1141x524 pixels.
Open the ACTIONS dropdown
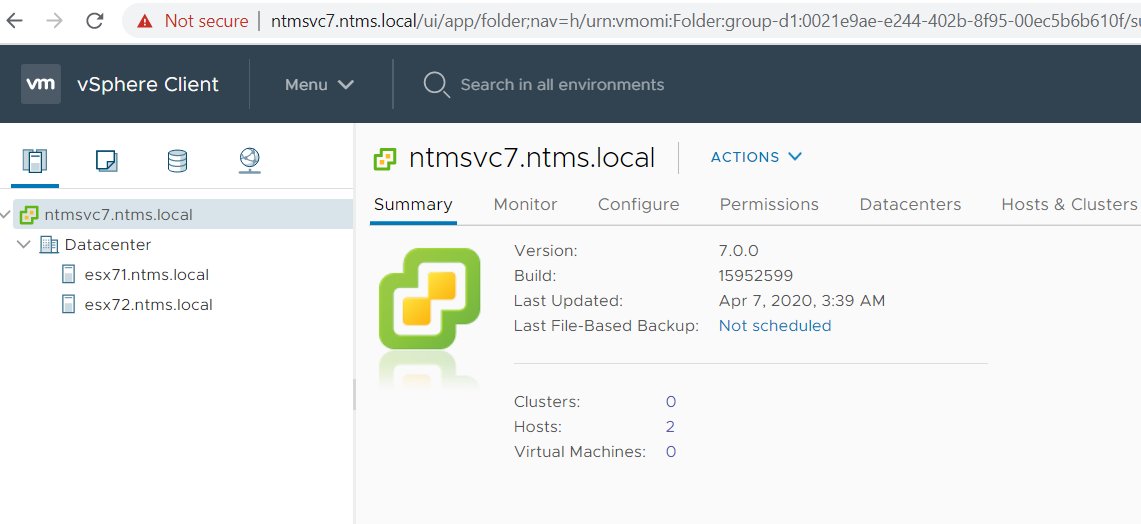tap(756, 157)
